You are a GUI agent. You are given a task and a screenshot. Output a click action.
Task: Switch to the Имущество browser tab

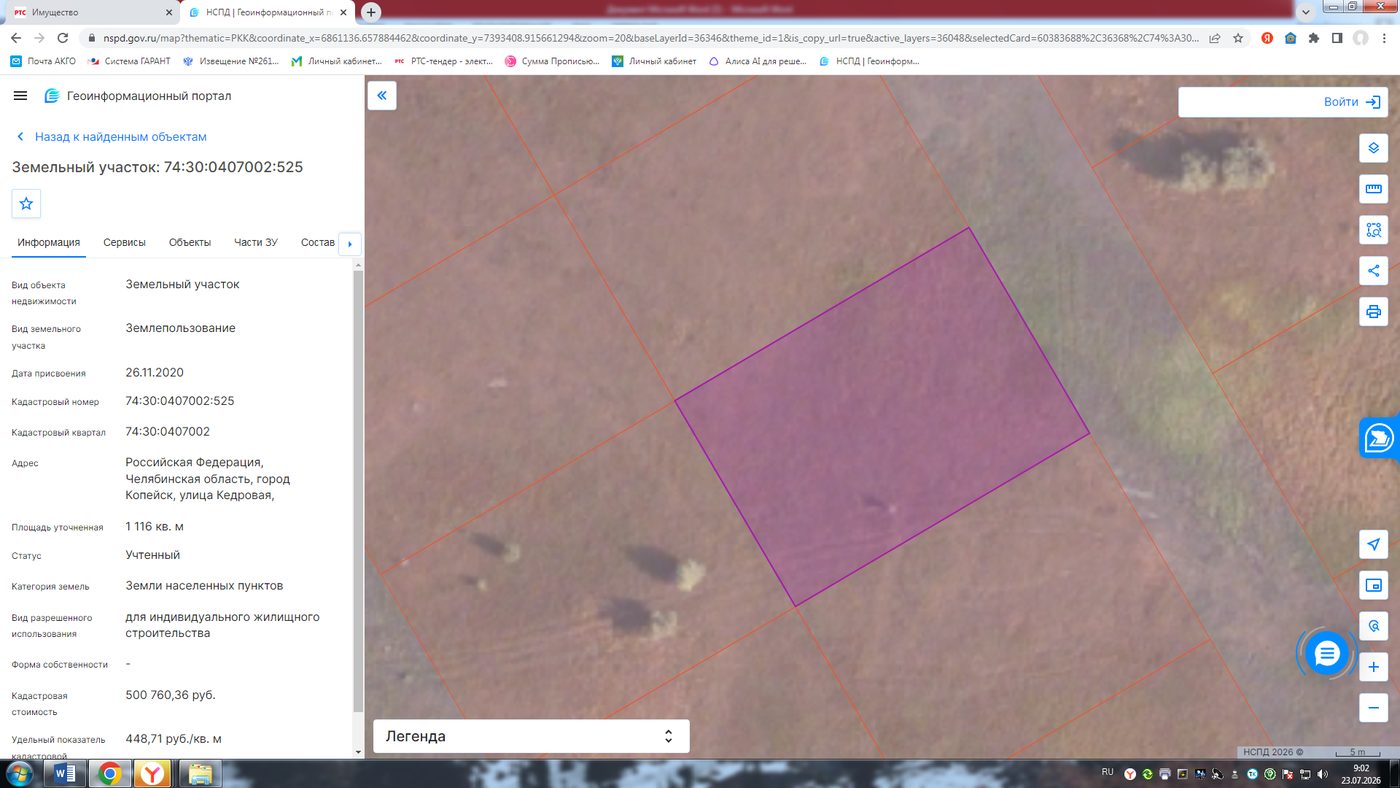pyautogui.click(x=90, y=12)
